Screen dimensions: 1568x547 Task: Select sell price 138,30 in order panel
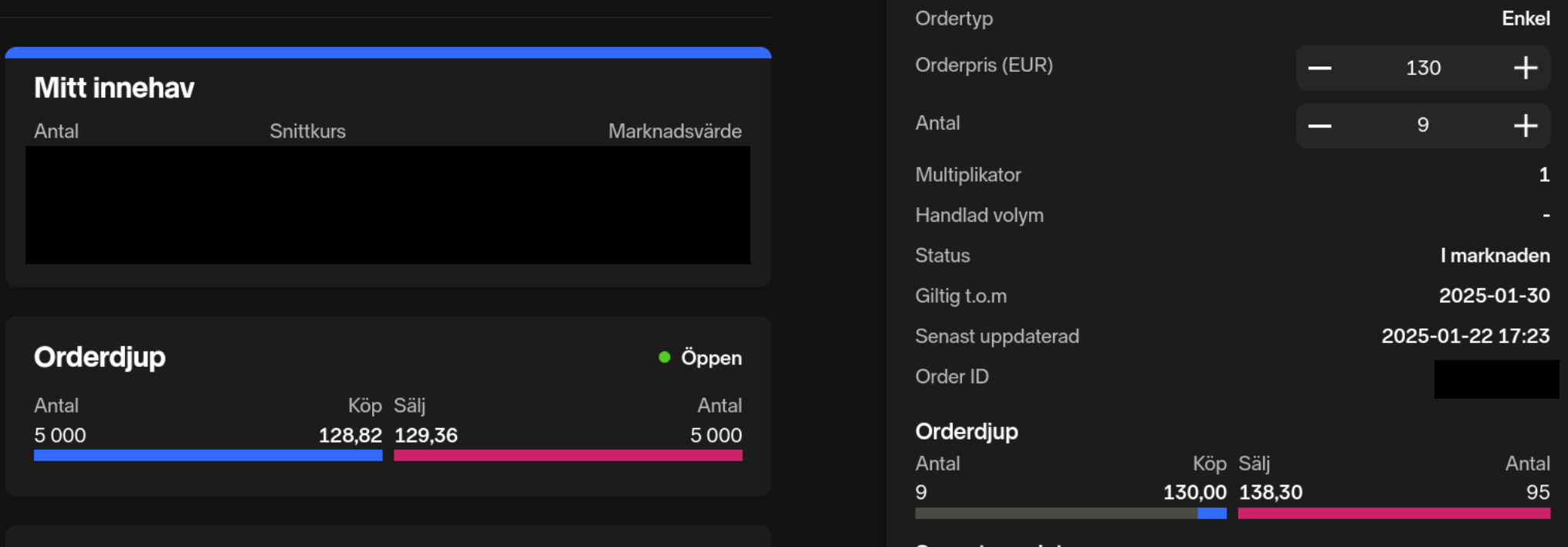tap(1271, 492)
